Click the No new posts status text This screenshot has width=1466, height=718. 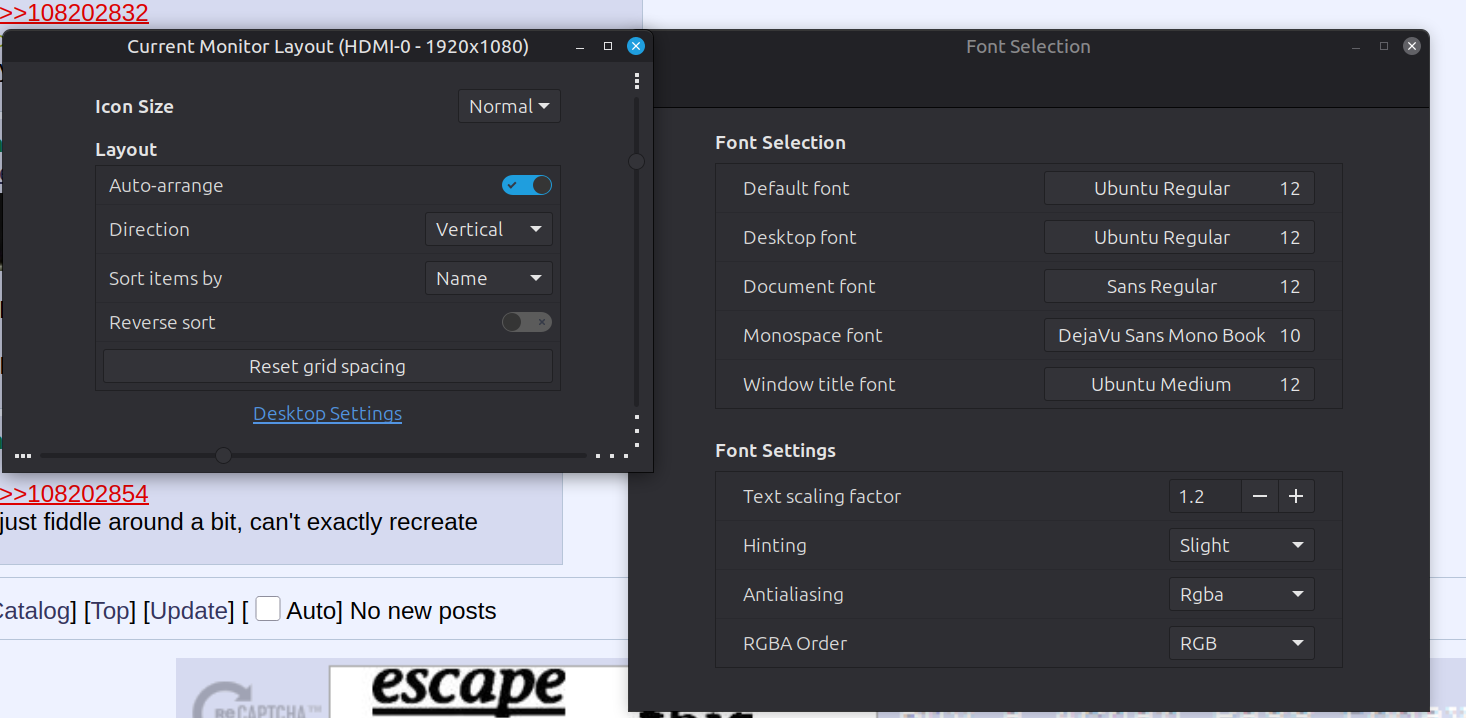pos(423,611)
